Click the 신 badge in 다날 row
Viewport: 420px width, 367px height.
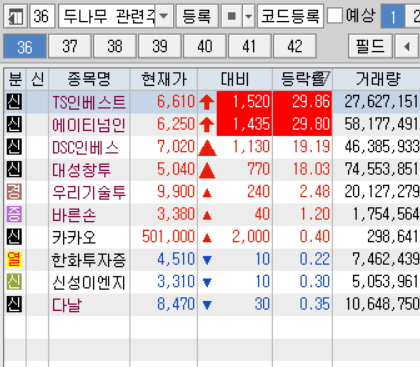click(14, 304)
